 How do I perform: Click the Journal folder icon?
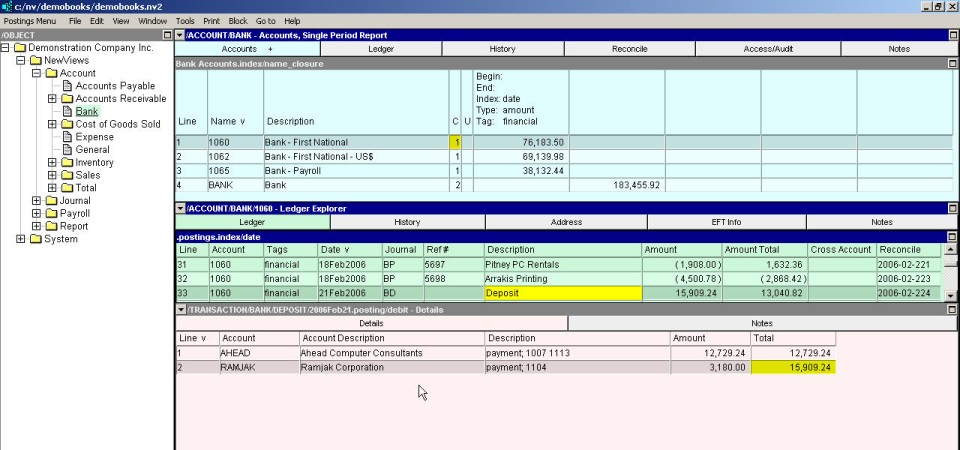click(51, 201)
